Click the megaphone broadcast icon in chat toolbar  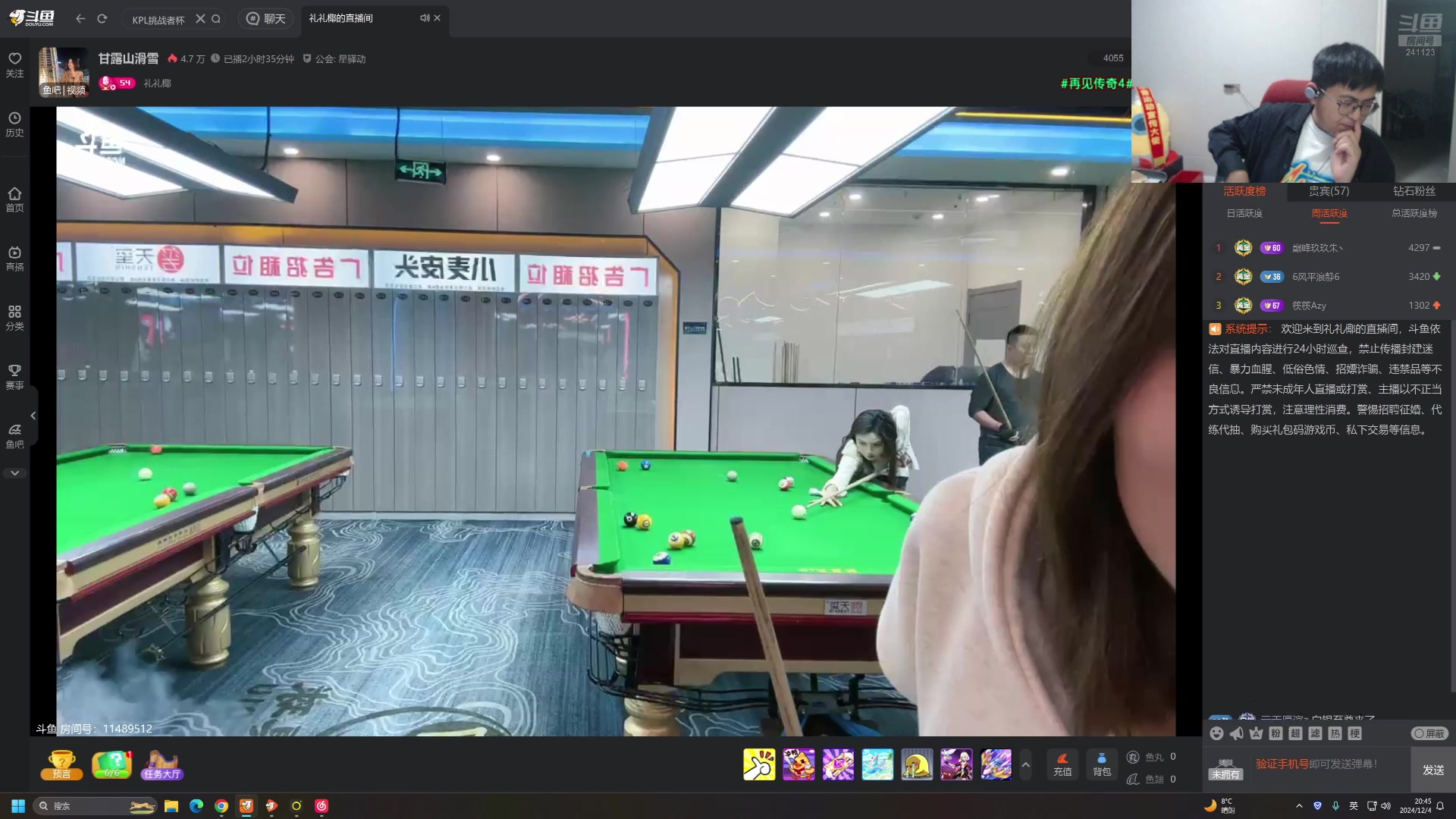coord(1236,733)
